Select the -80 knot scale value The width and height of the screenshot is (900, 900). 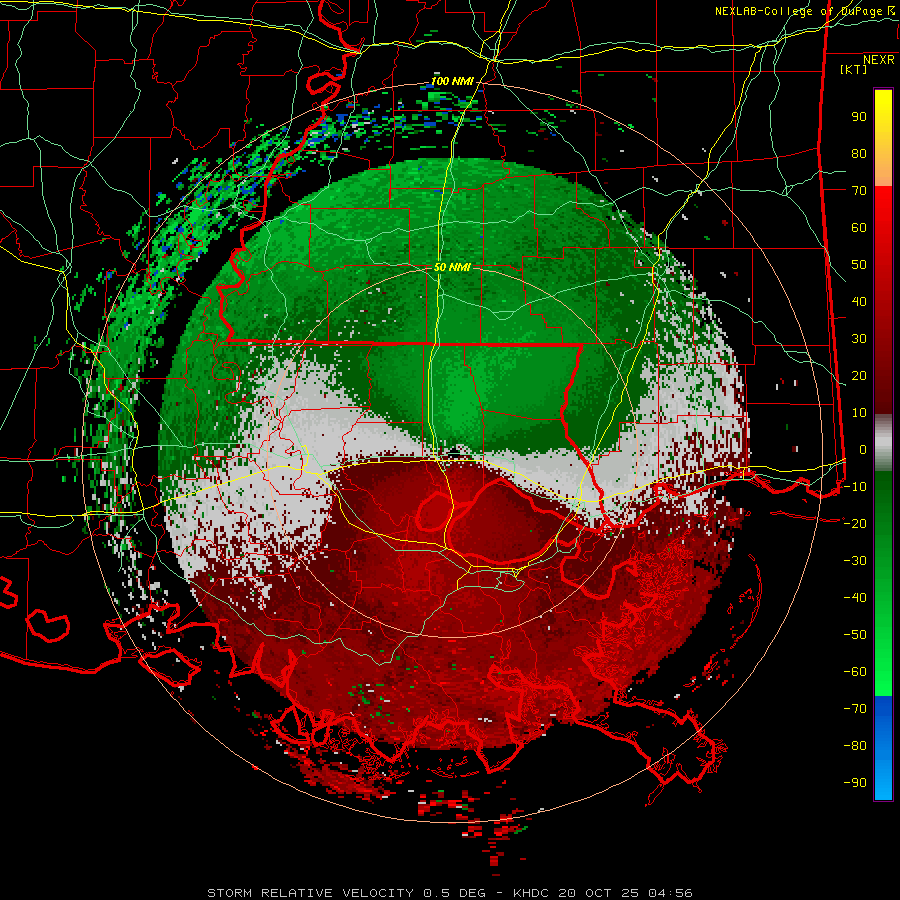click(x=855, y=746)
